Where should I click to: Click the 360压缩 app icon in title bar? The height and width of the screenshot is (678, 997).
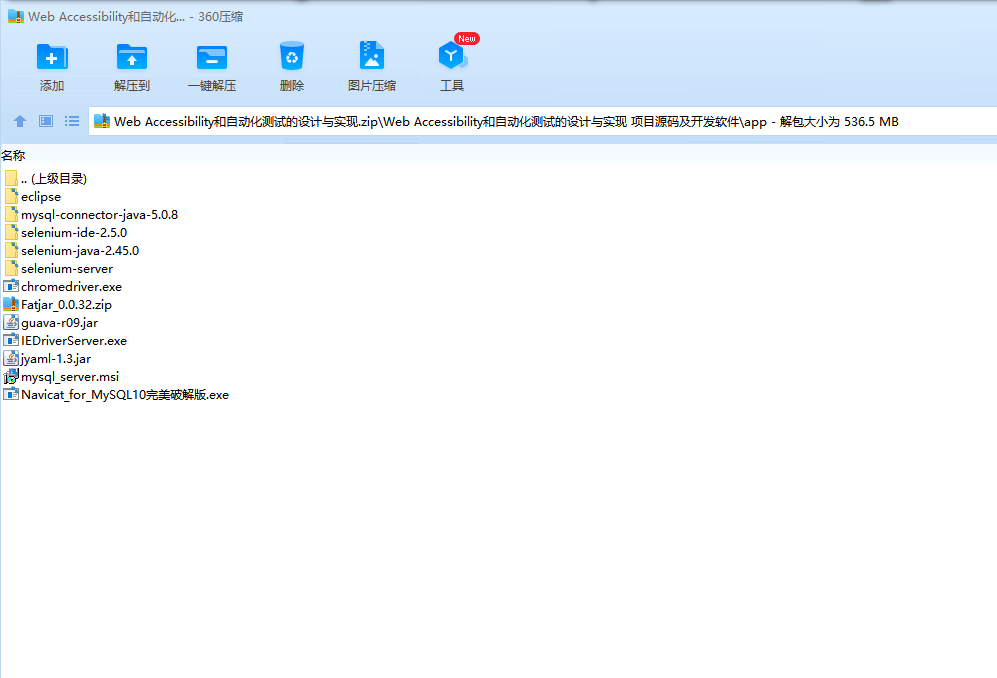click(x=15, y=16)
